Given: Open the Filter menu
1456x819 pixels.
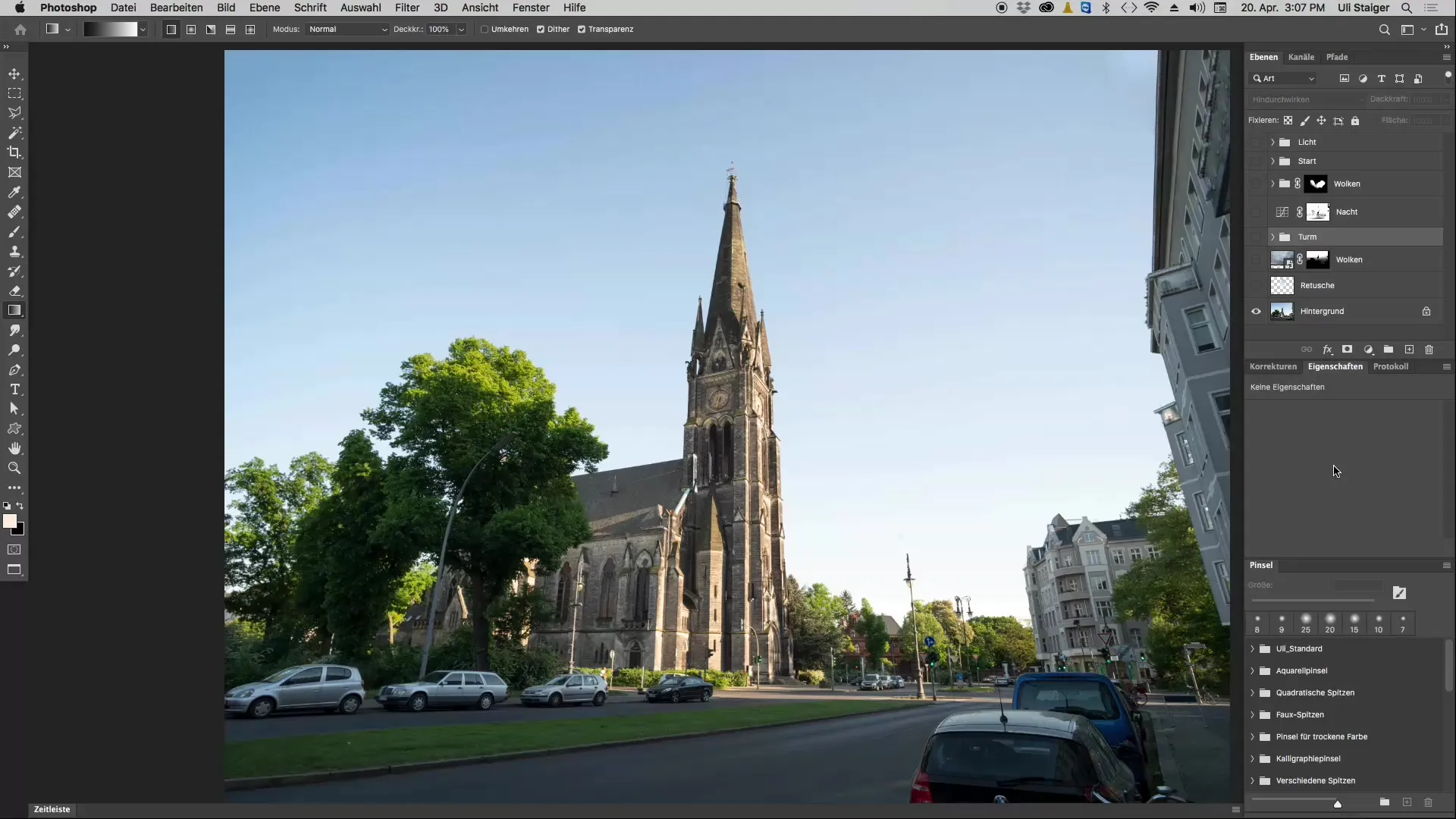Looking at the screenshot, I should [x=407, y=8].
